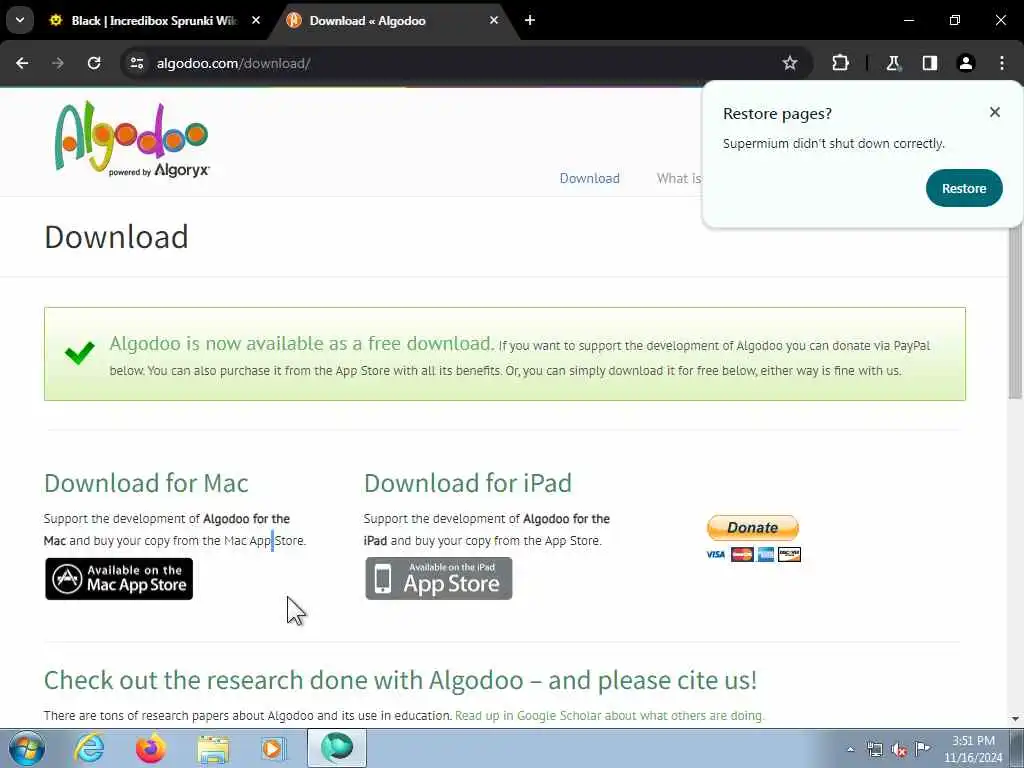View site information icon in address bar
1024x768 pixels.
point(136,63)
